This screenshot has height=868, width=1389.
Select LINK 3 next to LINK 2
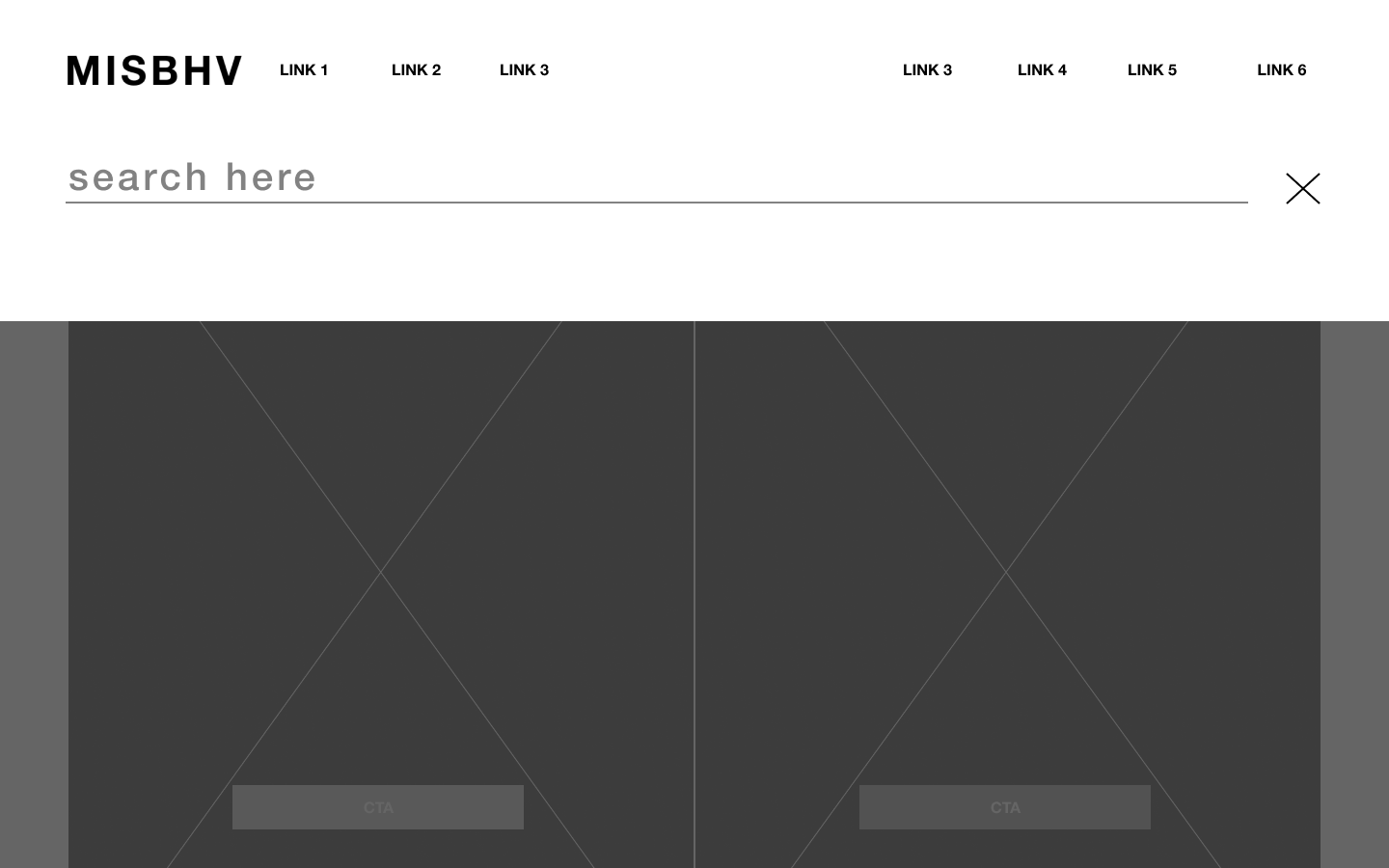tap(524, 69)
